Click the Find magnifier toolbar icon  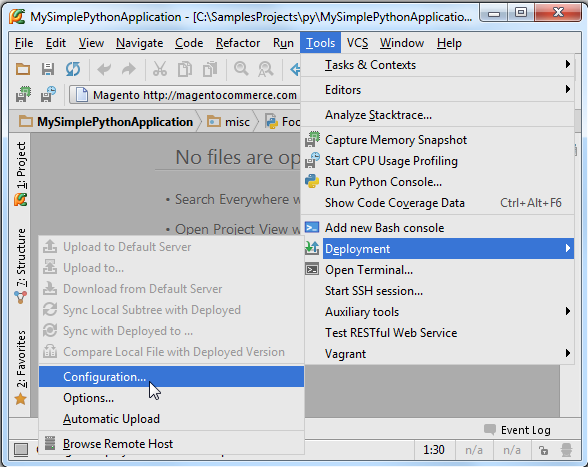point(241,69)
